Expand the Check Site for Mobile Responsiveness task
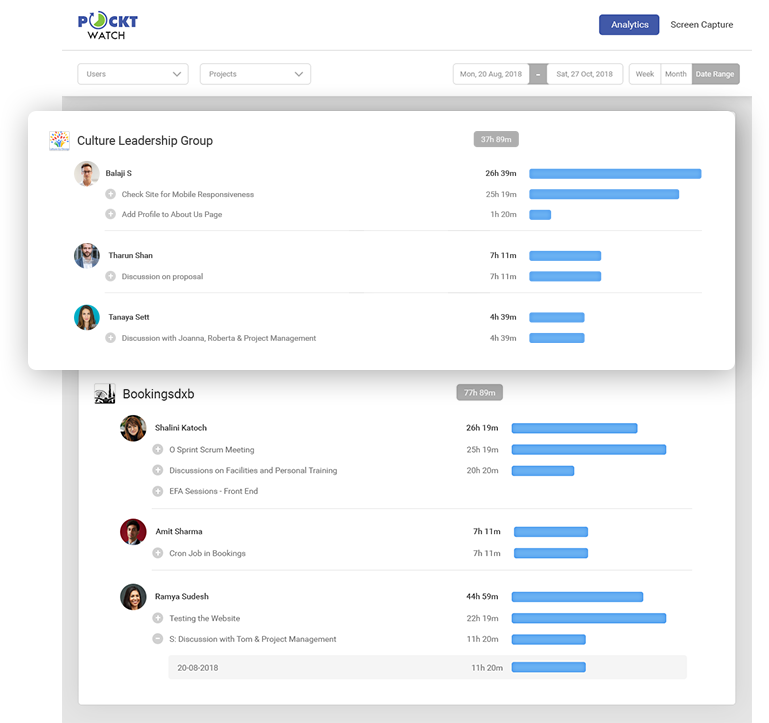 (x=111, y=195)
